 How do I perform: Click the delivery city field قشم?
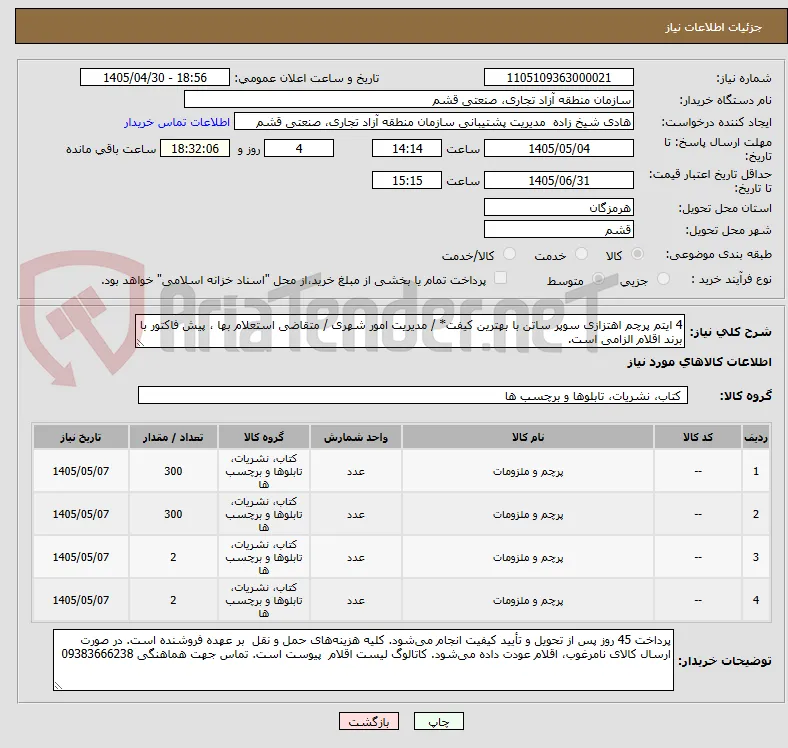pyautogui.click(x=558, y=229)
